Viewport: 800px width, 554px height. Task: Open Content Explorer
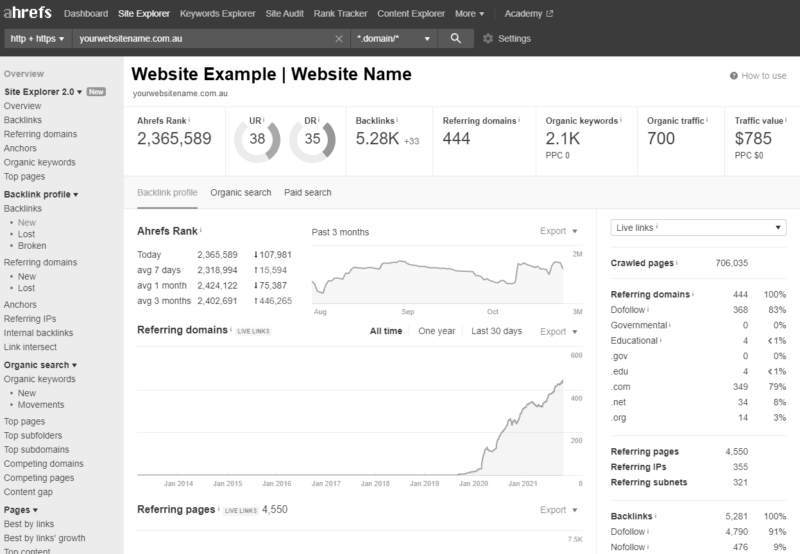point(411,14)
